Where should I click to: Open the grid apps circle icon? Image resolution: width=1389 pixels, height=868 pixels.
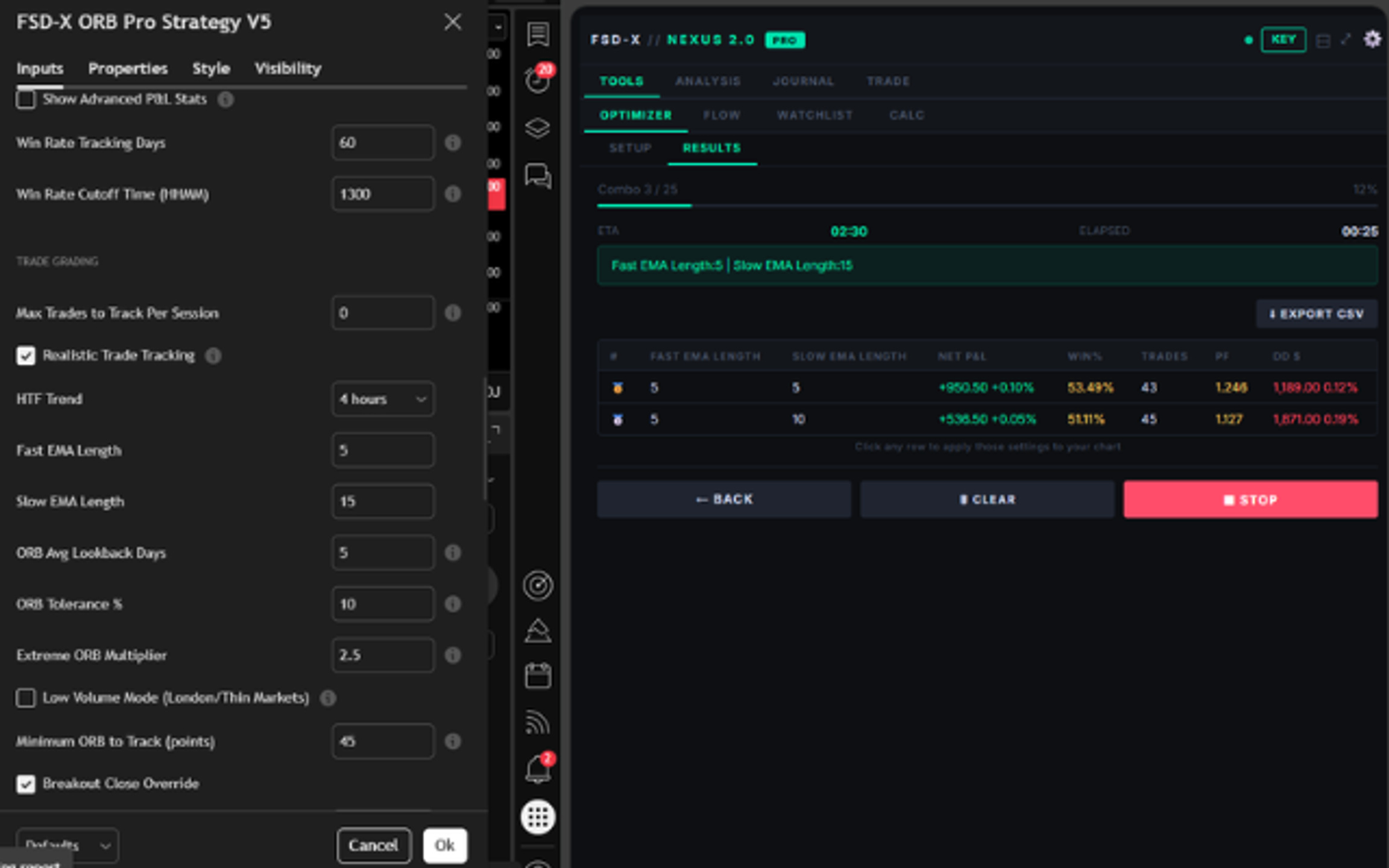pyautogui.click(x=538, y=817)
